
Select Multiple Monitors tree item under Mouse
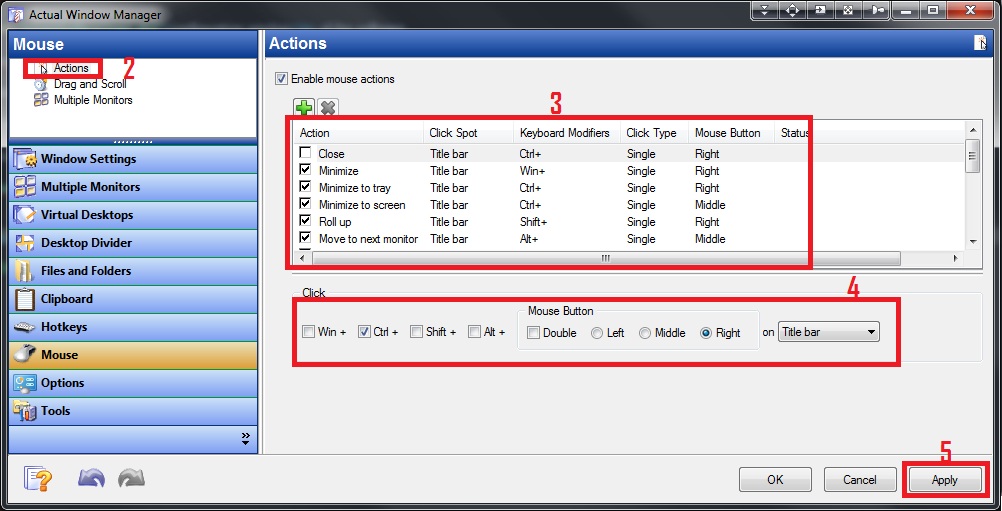pos(93,100)
